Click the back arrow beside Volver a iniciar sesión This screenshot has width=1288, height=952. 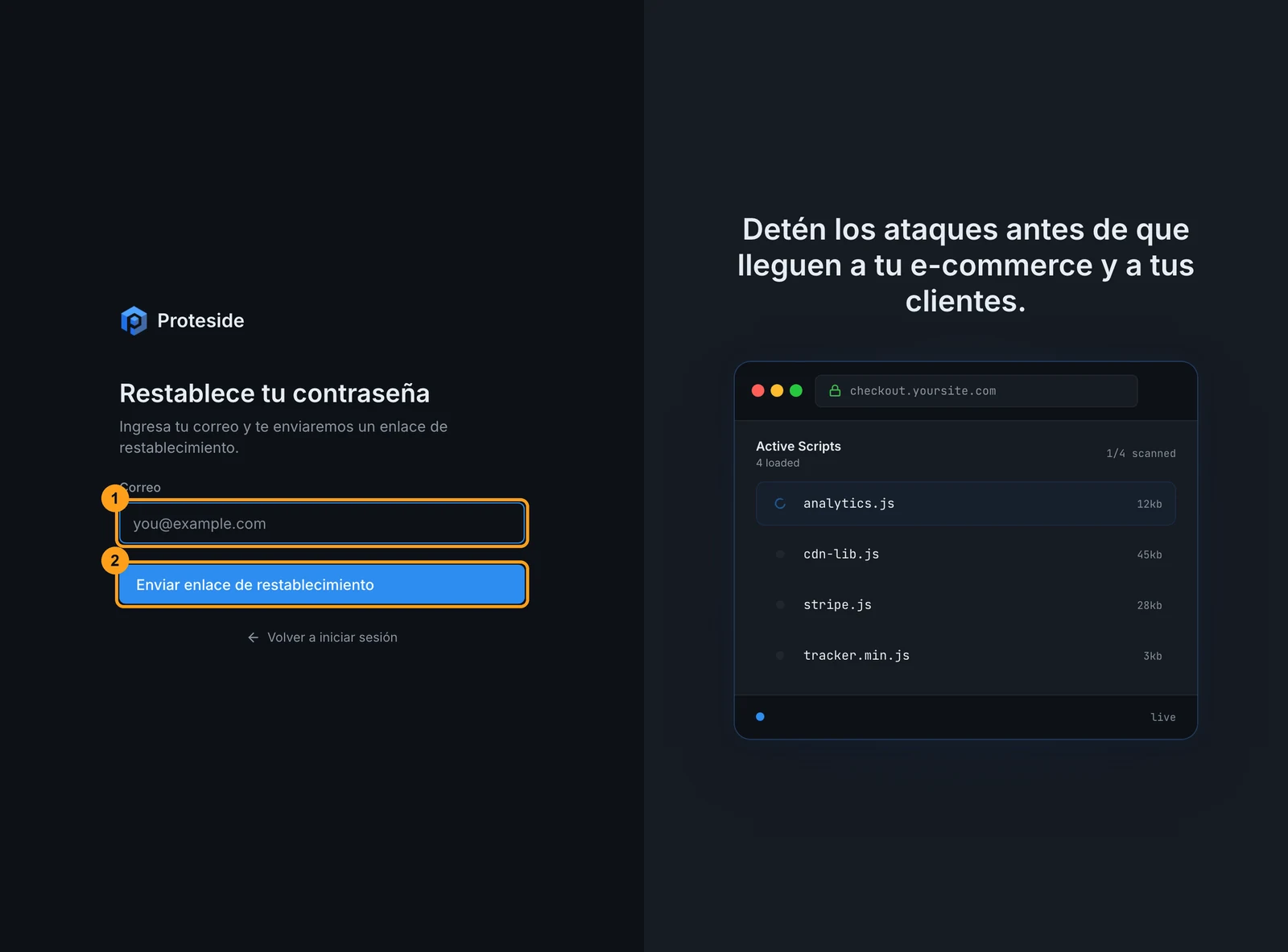(253, 637)
